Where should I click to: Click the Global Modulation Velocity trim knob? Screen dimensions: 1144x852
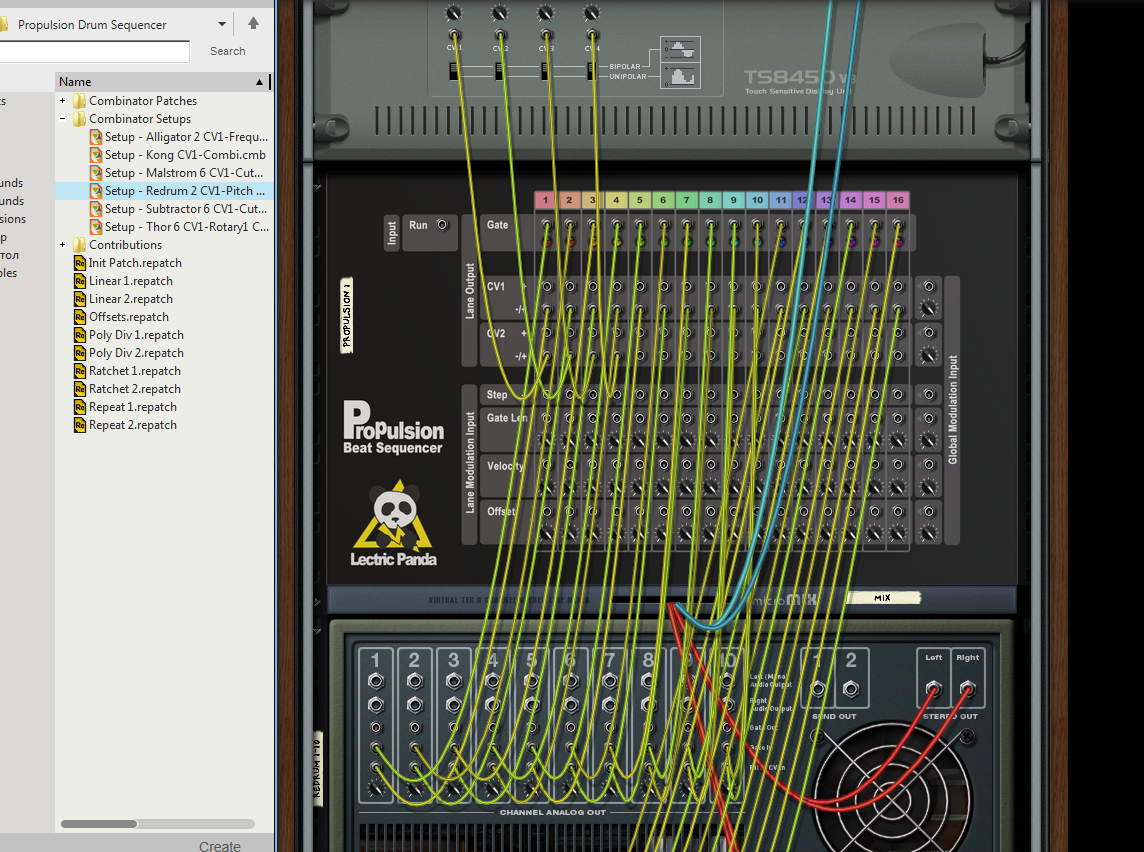coord(929,487)
